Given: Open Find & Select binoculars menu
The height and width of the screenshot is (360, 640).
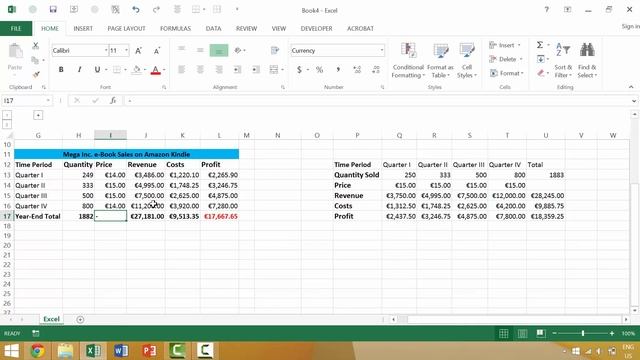Looking at the screenshot, I should [587, 60].
